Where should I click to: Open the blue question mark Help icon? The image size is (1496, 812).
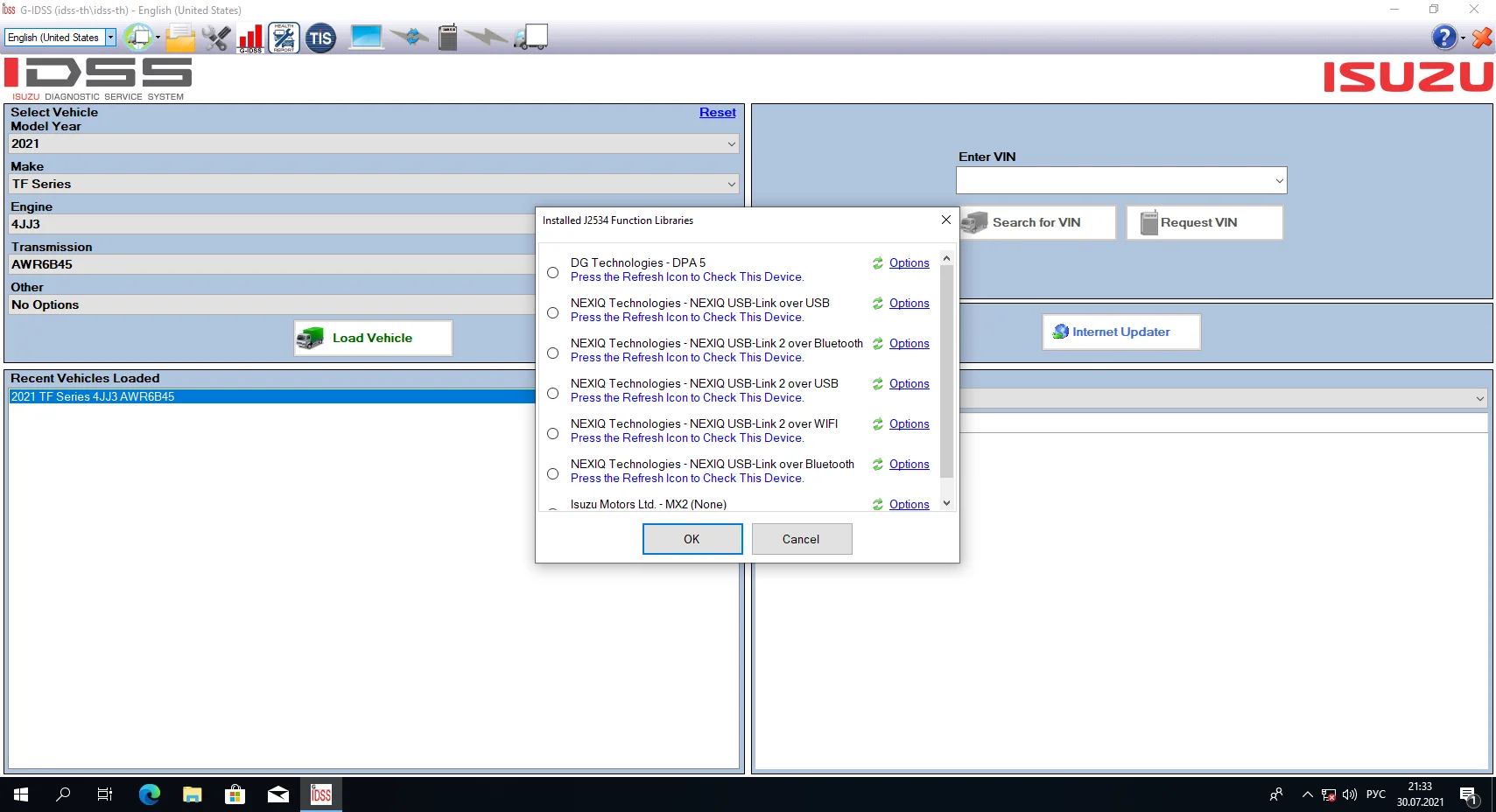[x=1443, y=38]
